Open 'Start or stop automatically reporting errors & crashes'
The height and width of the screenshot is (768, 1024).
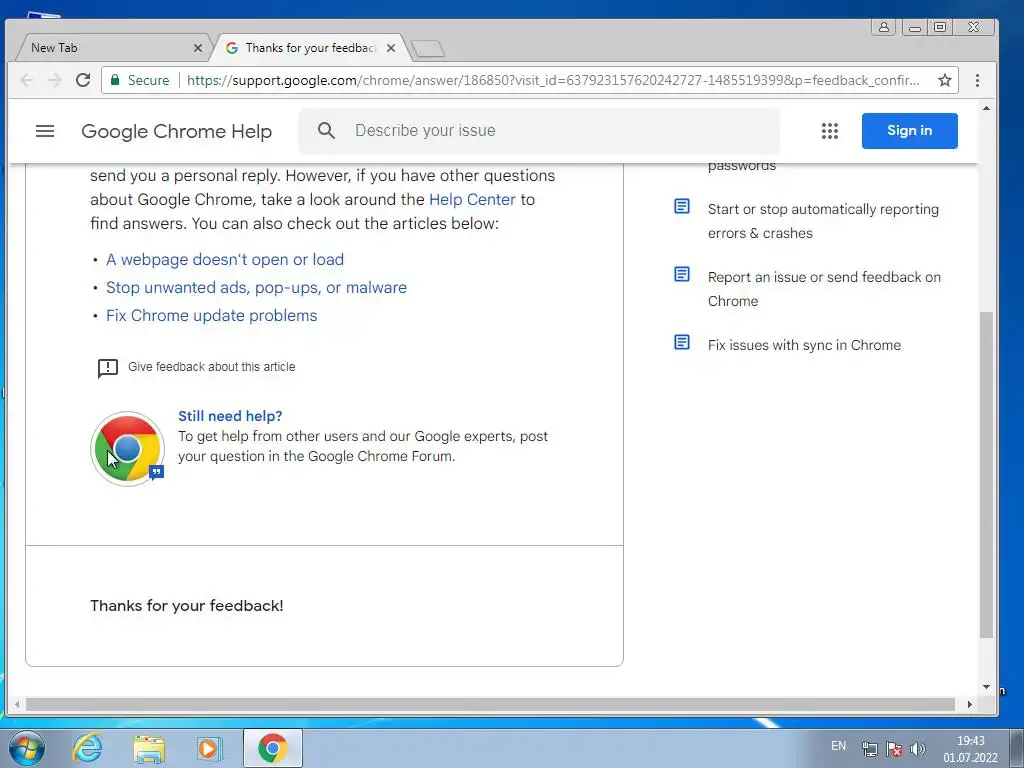coord(823,221)
